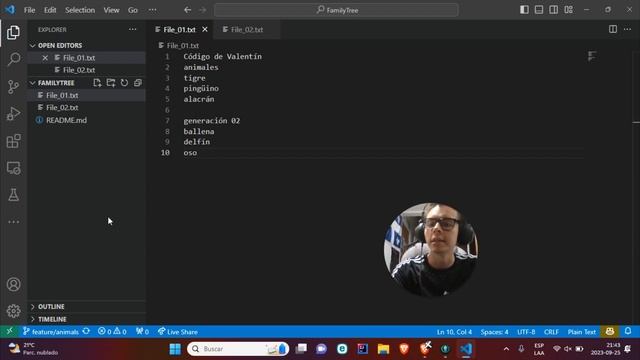The width and height of the screenshot is (640, 360).
Task: Open the Explorer view in activity bar
Action: [13, 33]
